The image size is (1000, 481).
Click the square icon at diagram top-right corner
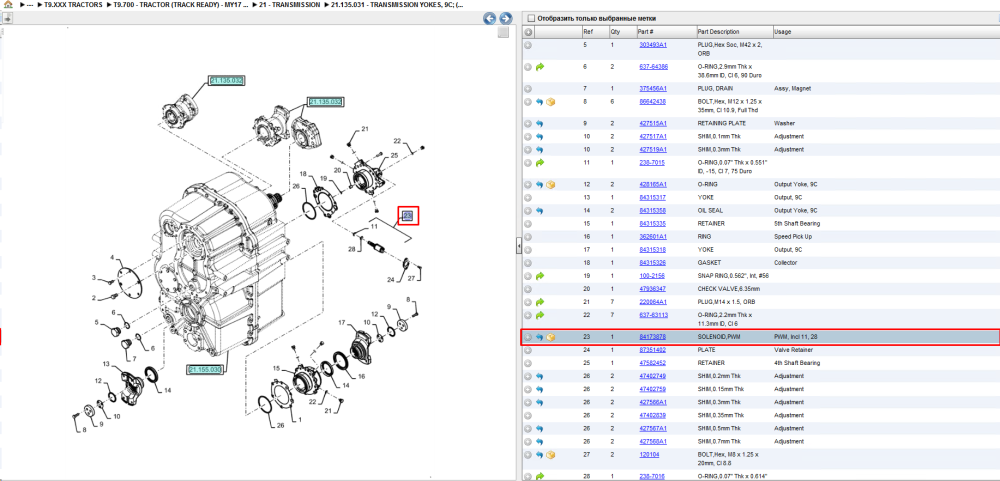(x=503, y=32)
